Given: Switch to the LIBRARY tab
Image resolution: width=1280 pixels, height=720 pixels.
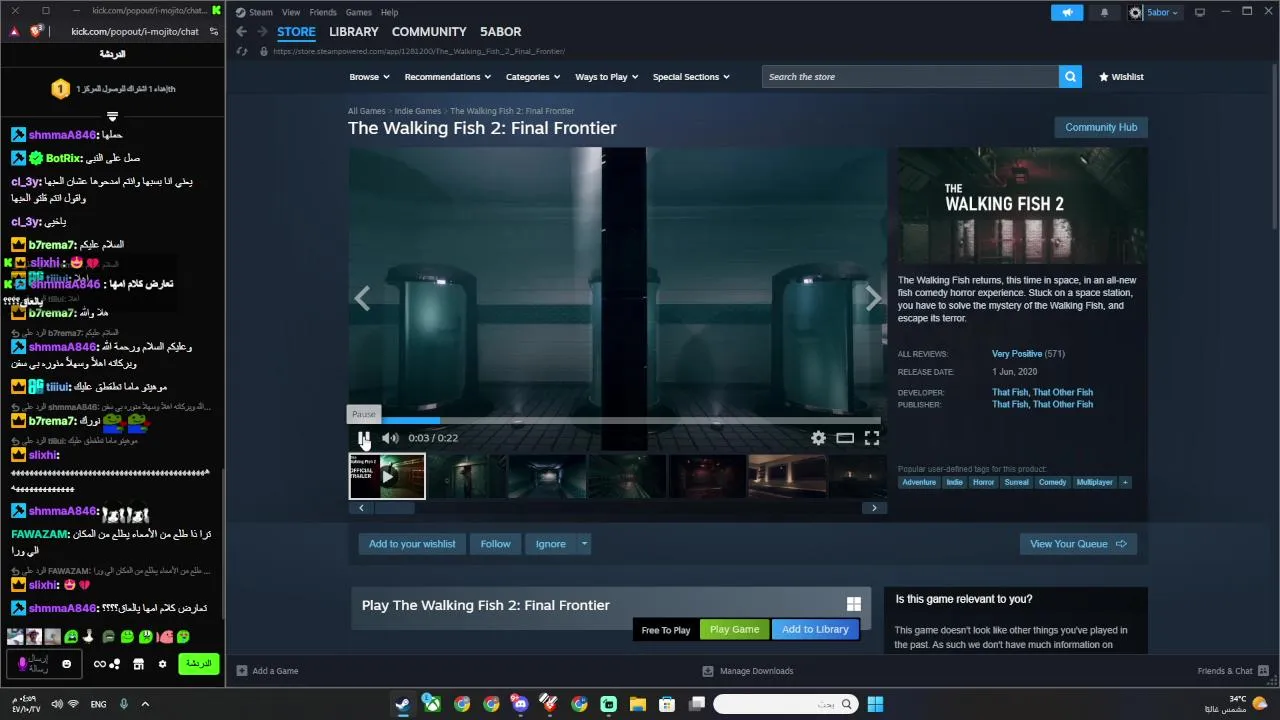Looking at the screenshot, I should point(354,32).
